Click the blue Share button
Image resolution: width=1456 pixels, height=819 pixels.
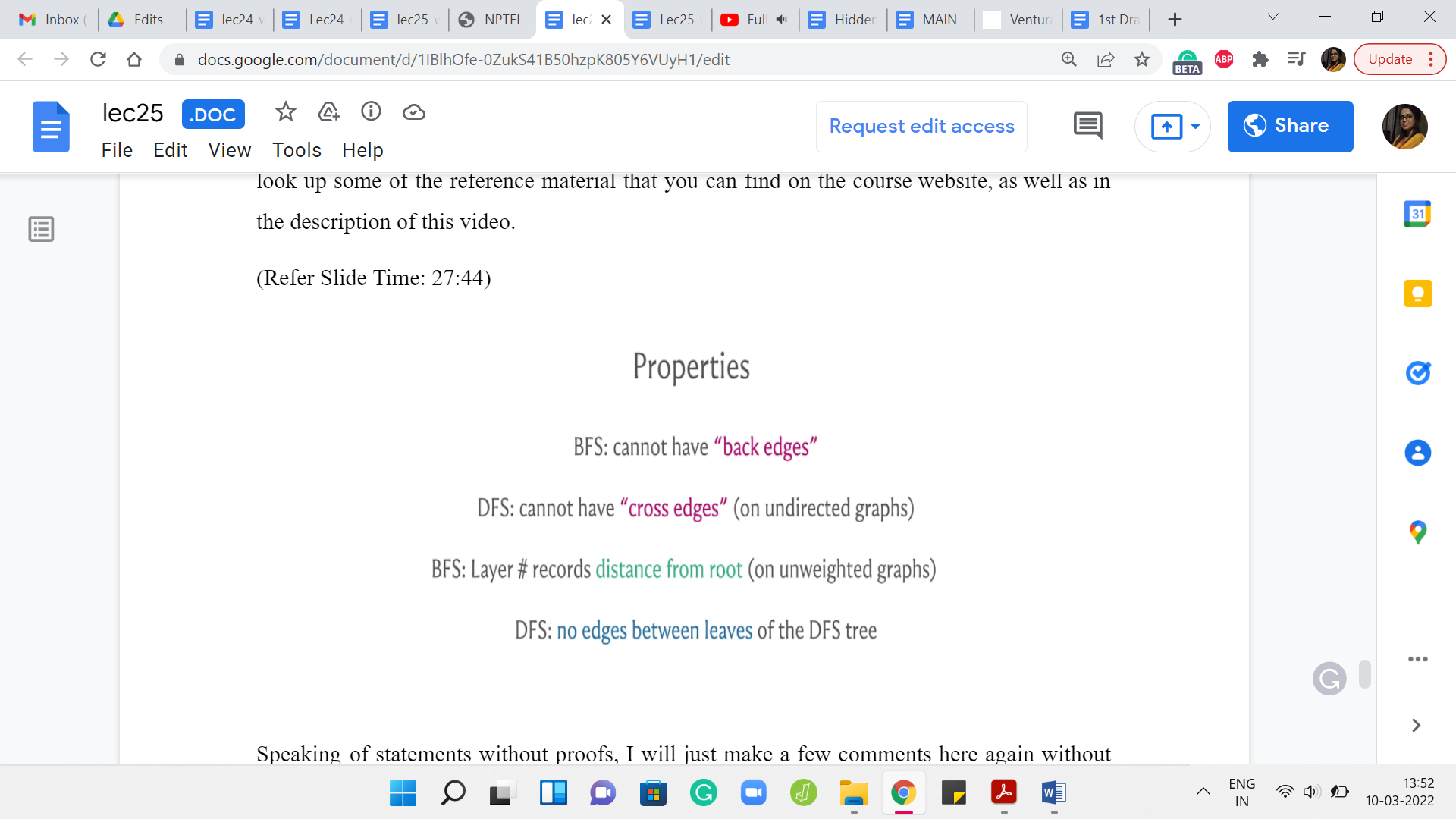1289,126
